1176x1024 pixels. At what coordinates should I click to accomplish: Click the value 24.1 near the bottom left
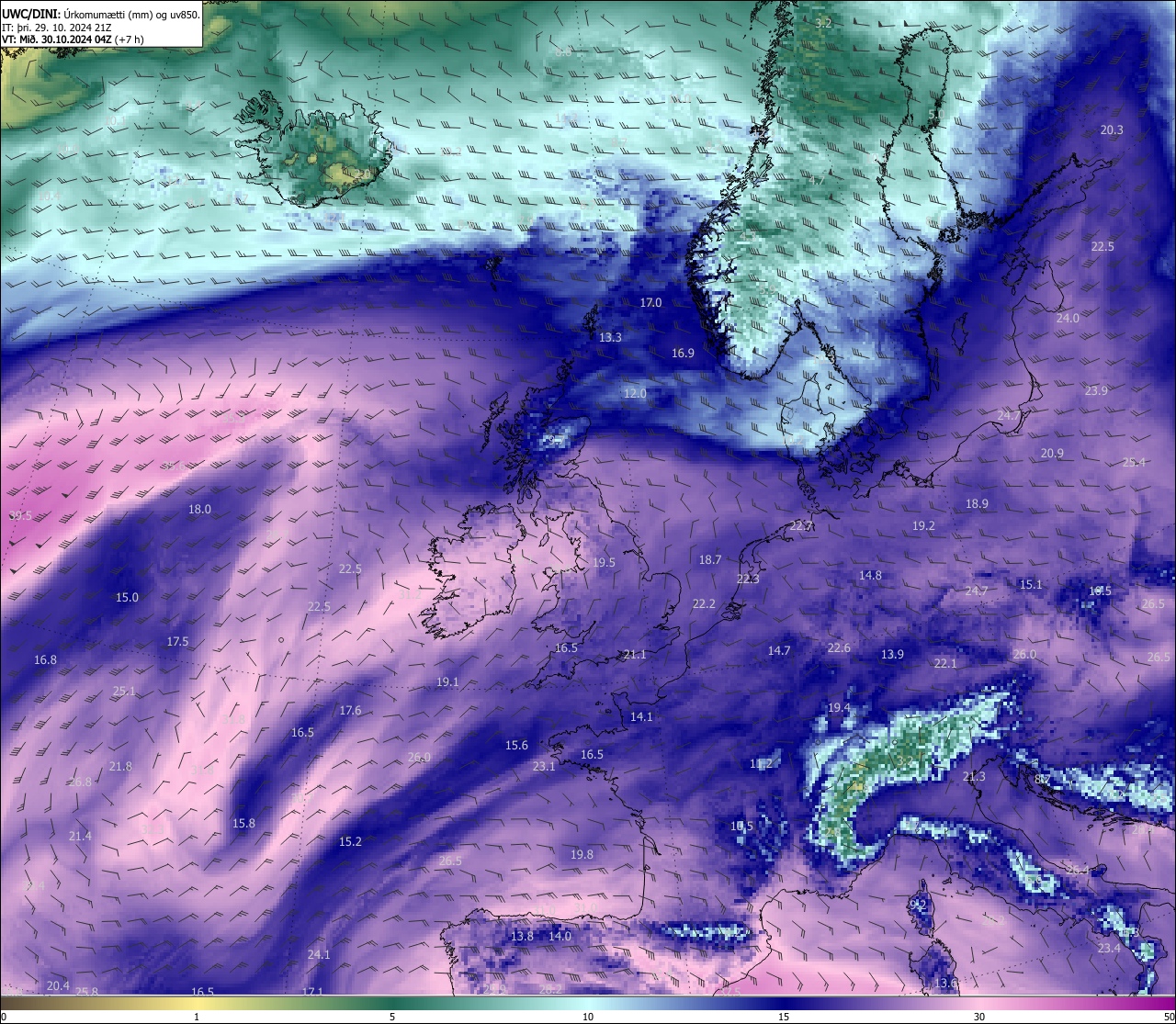click(x=319, y=954)
